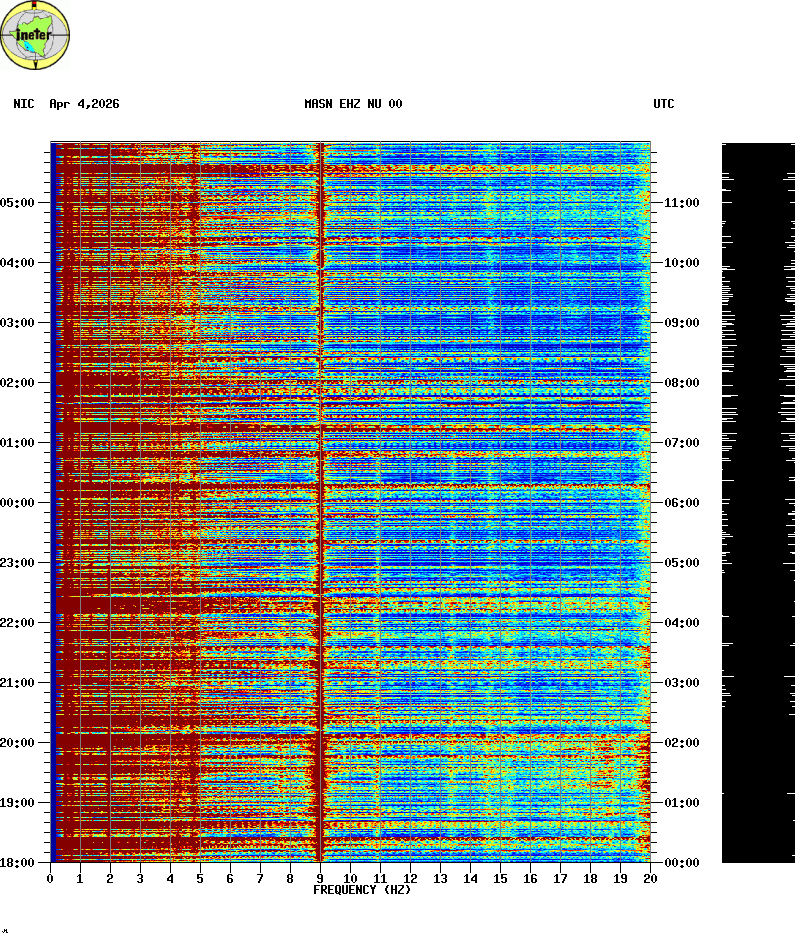Click the 18:00 label at bottom left
This screenshot has height=942, width=802.
point(18,863)
